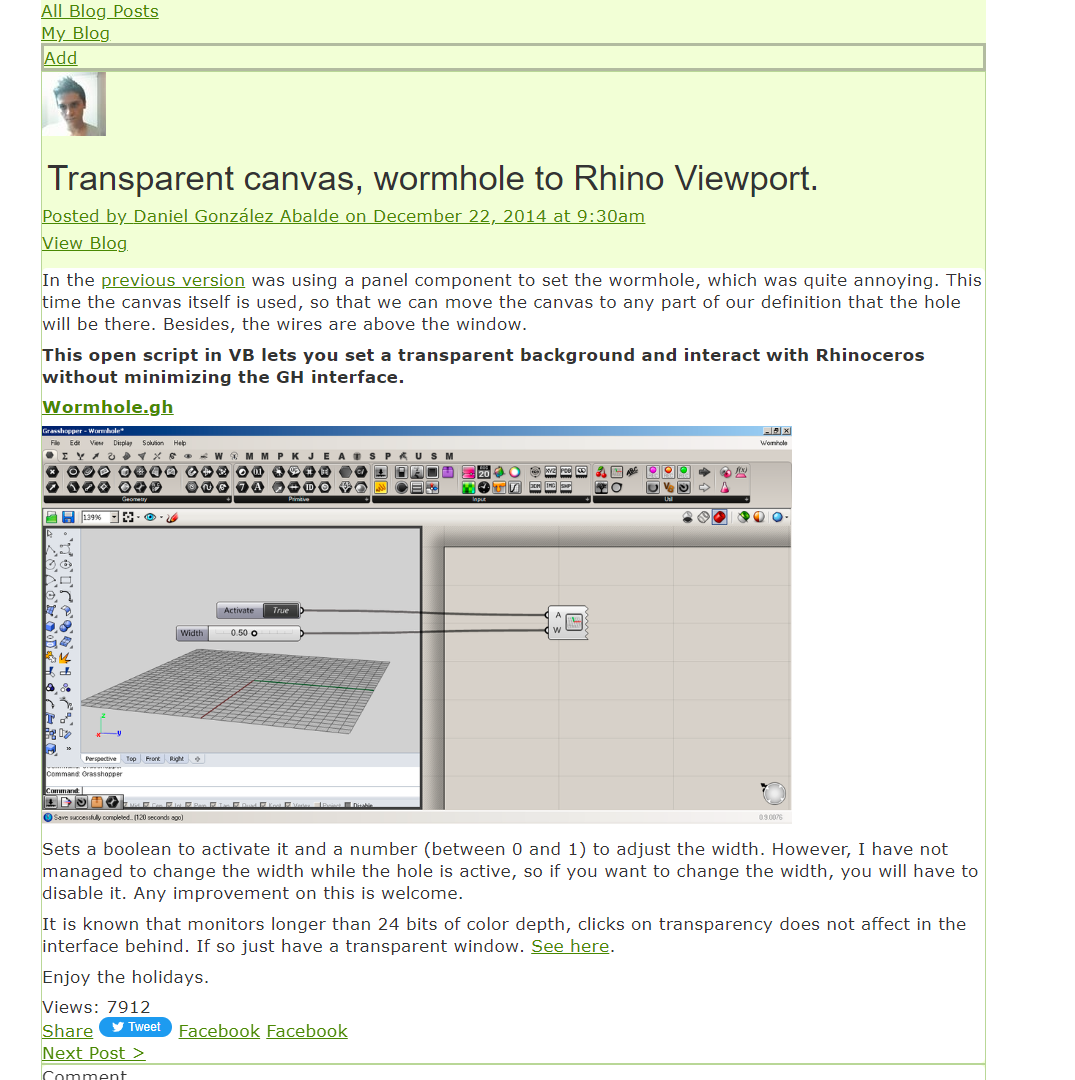Click the clock icon in Input panel
The width and height of the screenshot is (1075, 1080).
pyautogui.click(x=484, y=488)
